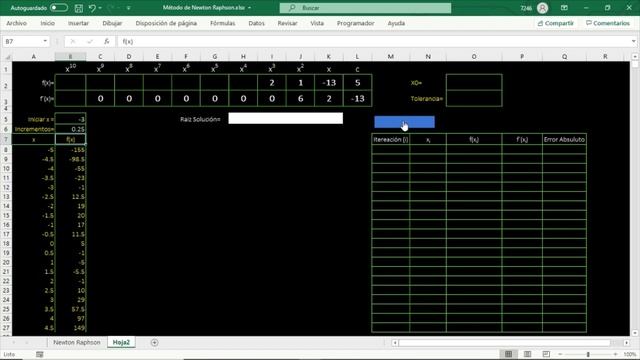Click horizontal scrollbar right arrow
This screenshot has height=360, width=640.
tap(627, 343)
